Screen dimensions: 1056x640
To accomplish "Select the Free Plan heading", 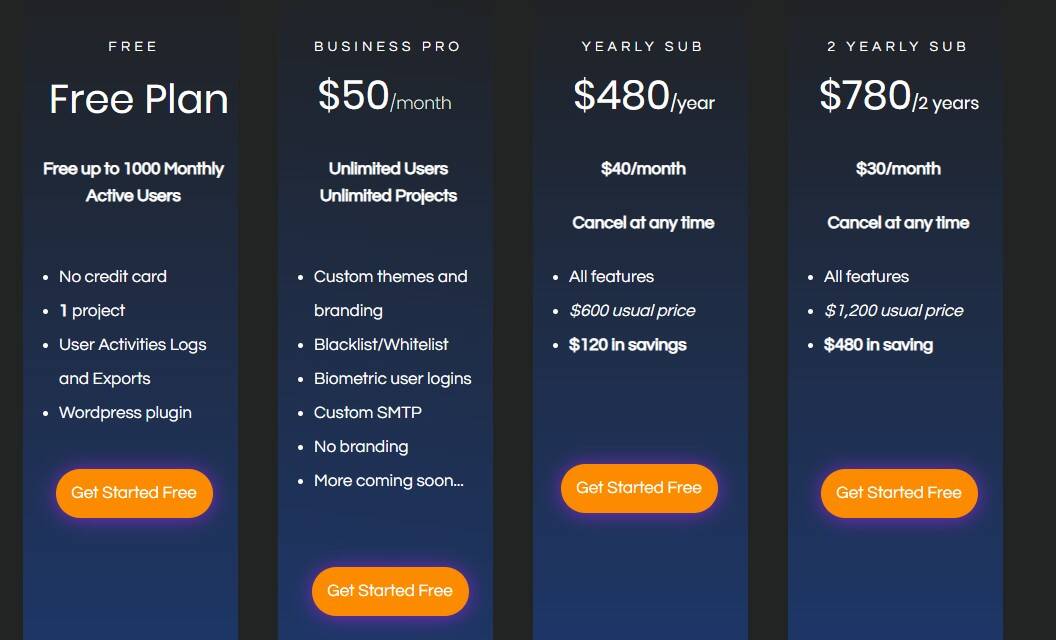I will [133, 46].
